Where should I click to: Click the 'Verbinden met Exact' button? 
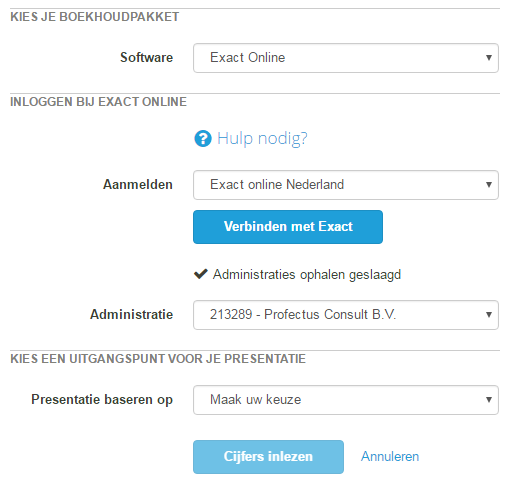(288, 227)
